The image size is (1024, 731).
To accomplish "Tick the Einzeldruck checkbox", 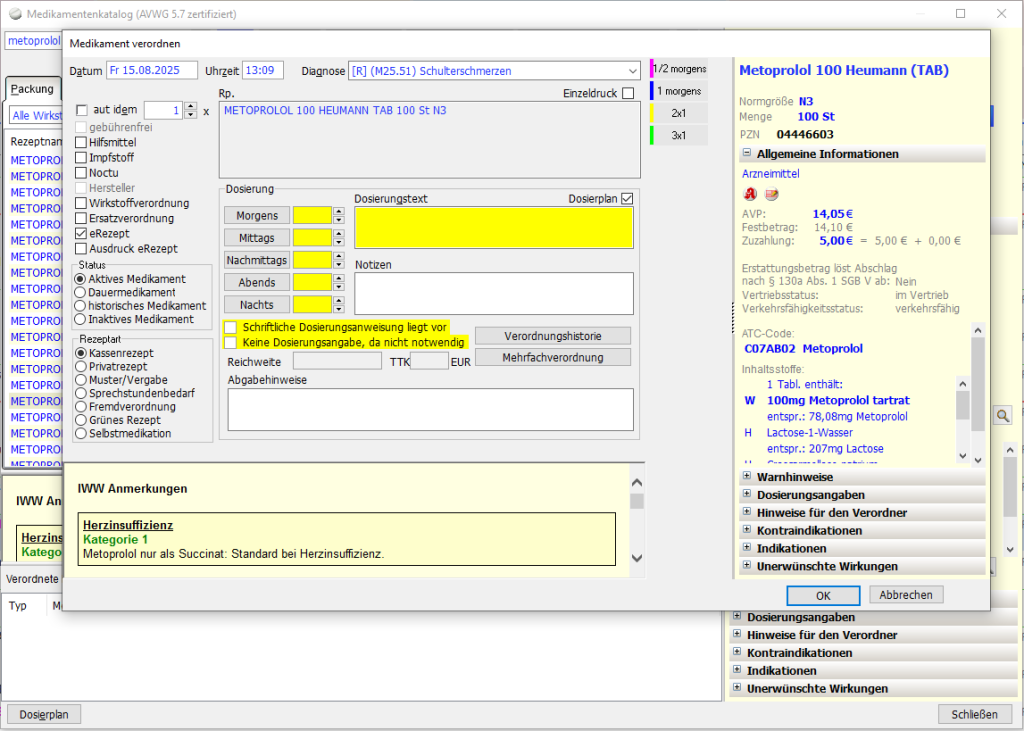I will point(628,93).
